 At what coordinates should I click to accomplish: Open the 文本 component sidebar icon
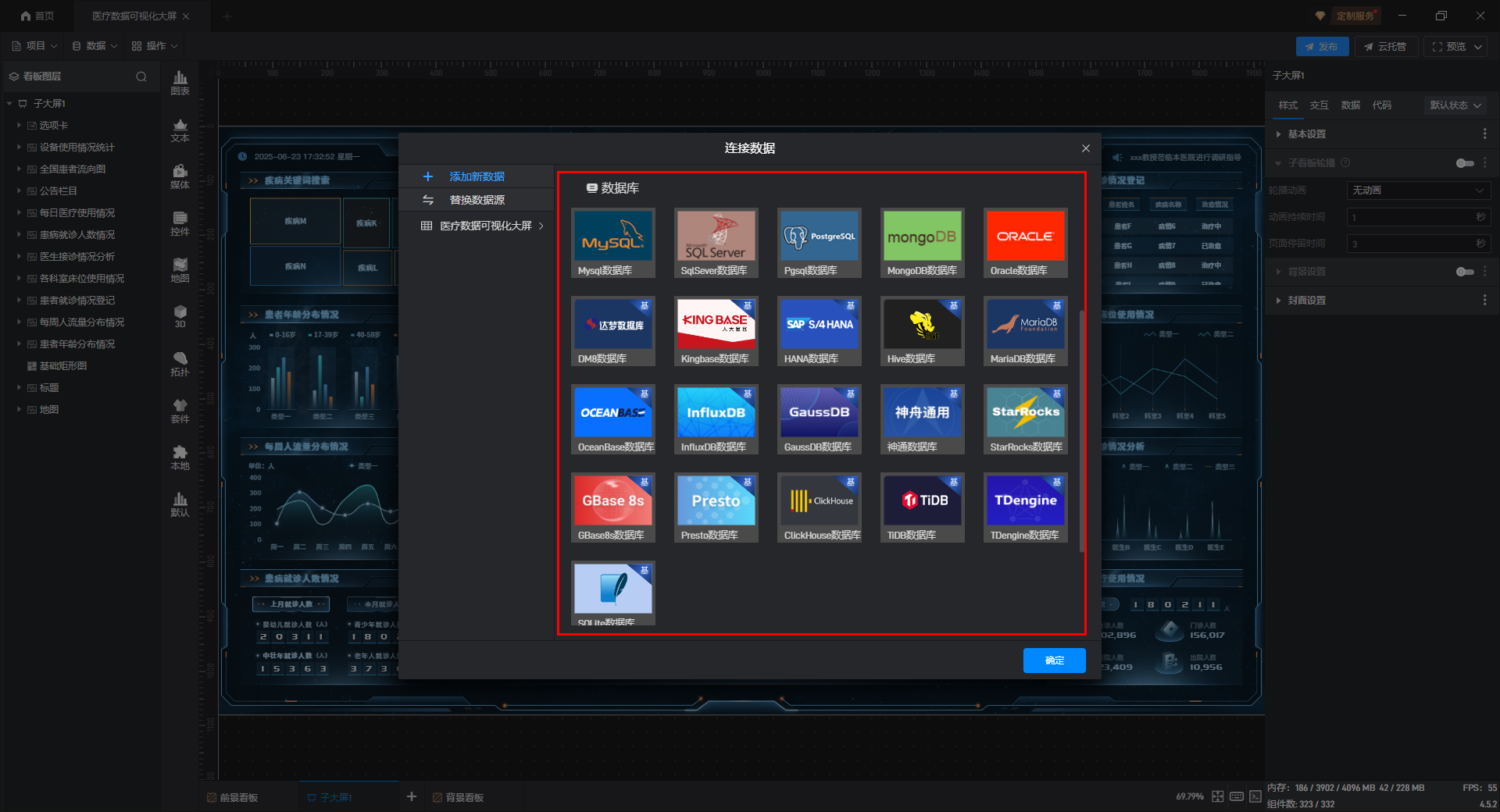click(x=180, y=130)
